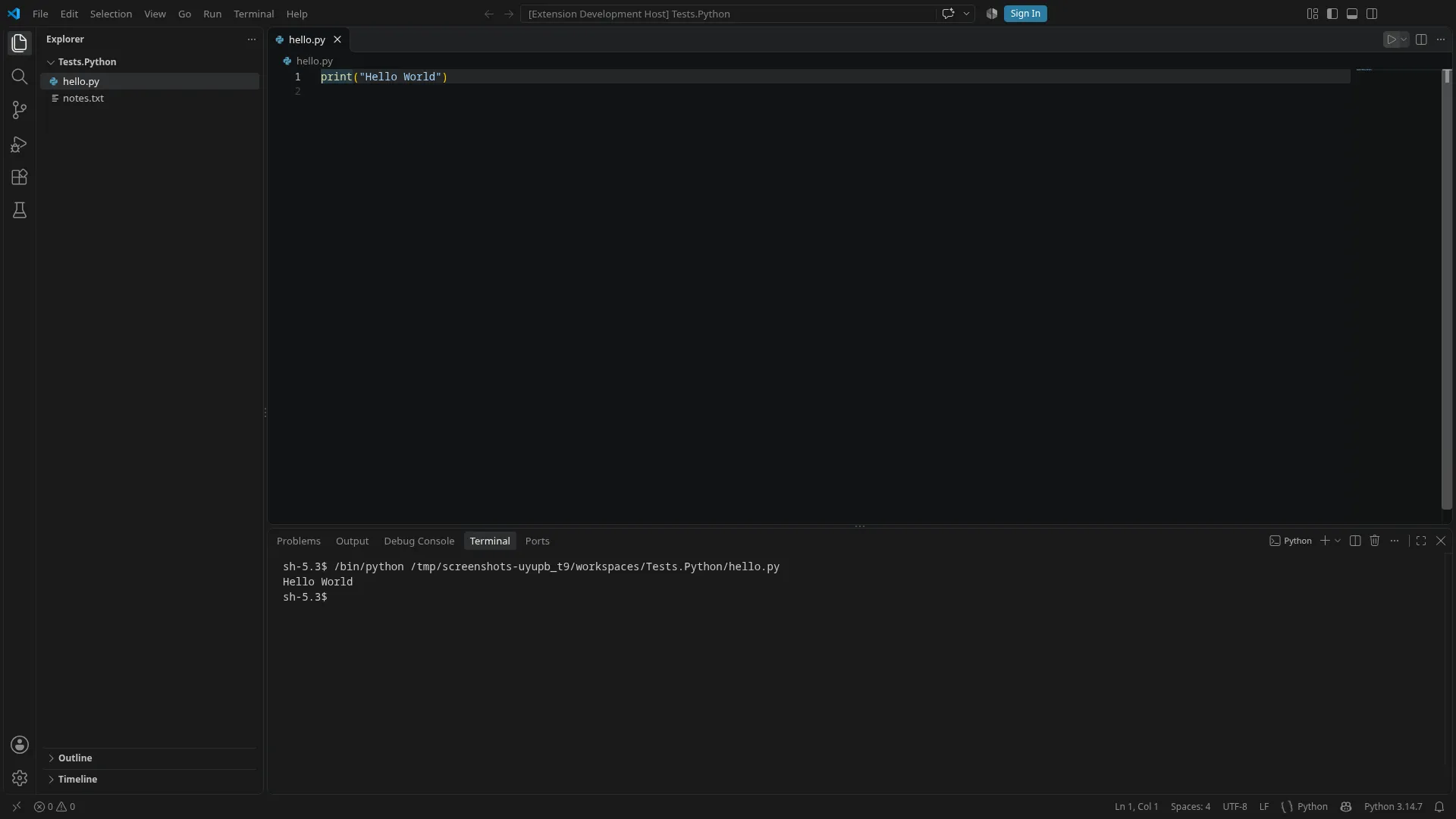The height and width of the screenshot is (819, 1456).
Task: Switch to the Problems tab
Action: (x=299, y=541)
